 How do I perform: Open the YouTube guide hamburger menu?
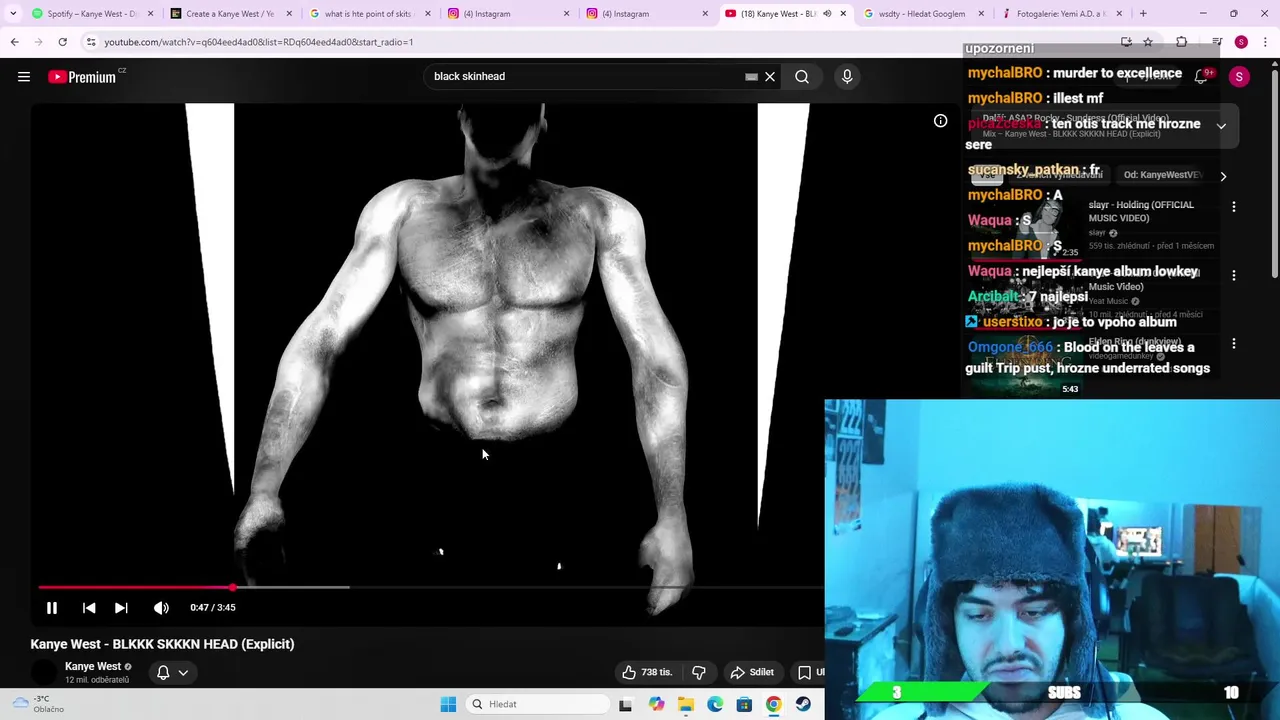pos(24,77)
